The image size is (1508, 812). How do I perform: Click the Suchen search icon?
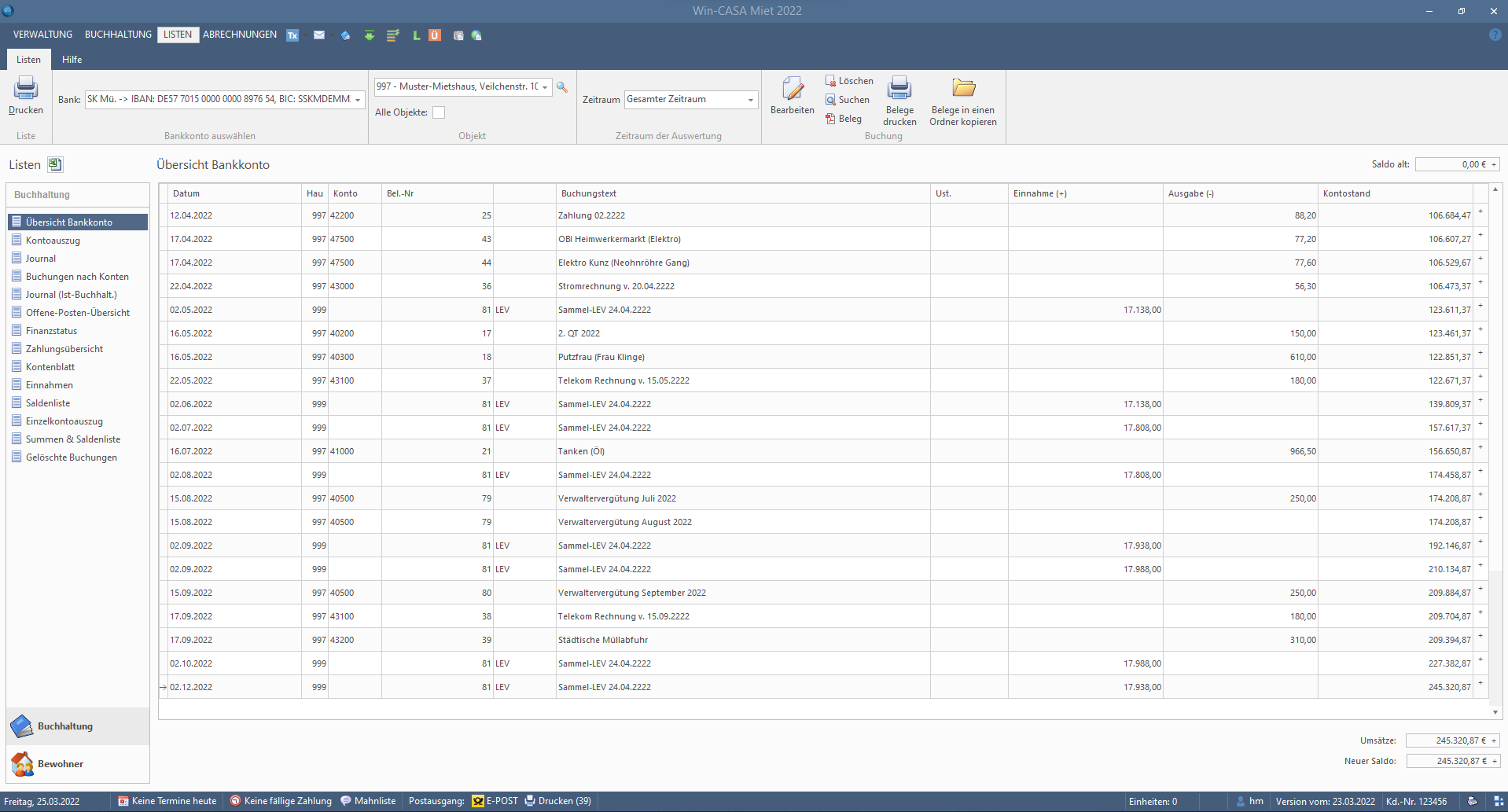click(x=830, y=100)
